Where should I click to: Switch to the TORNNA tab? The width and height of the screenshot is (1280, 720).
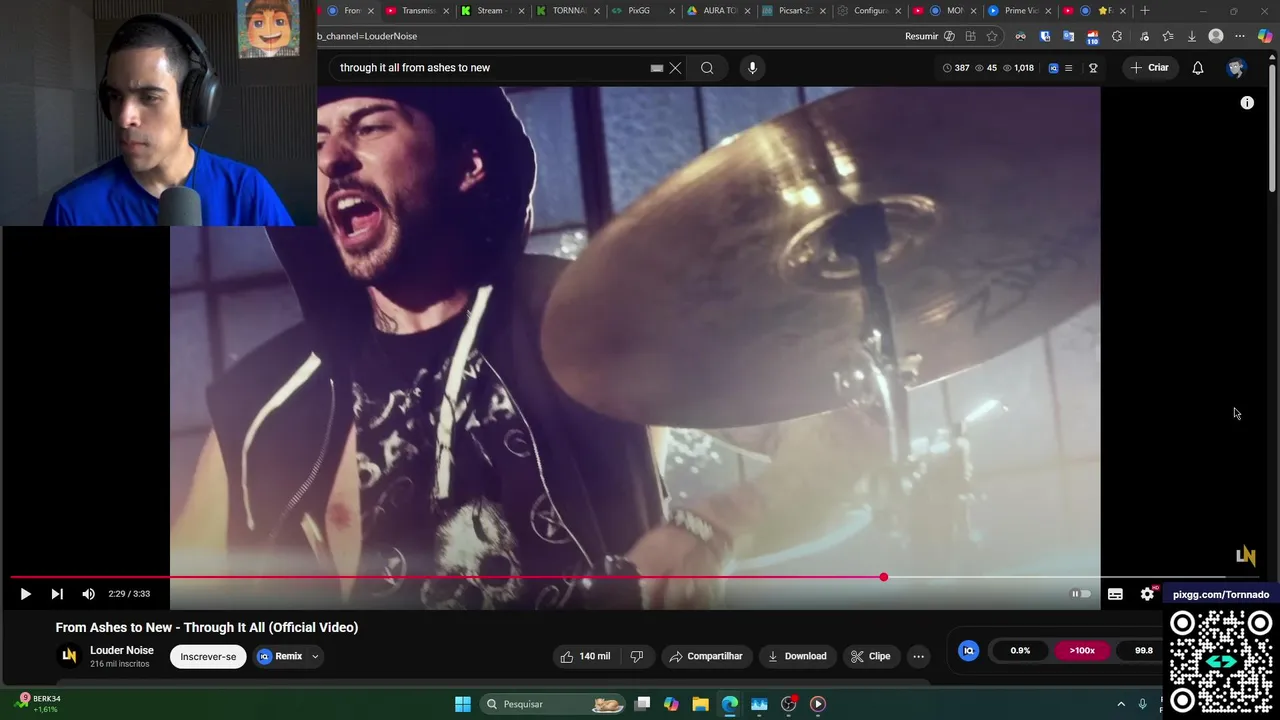[566, 11]
